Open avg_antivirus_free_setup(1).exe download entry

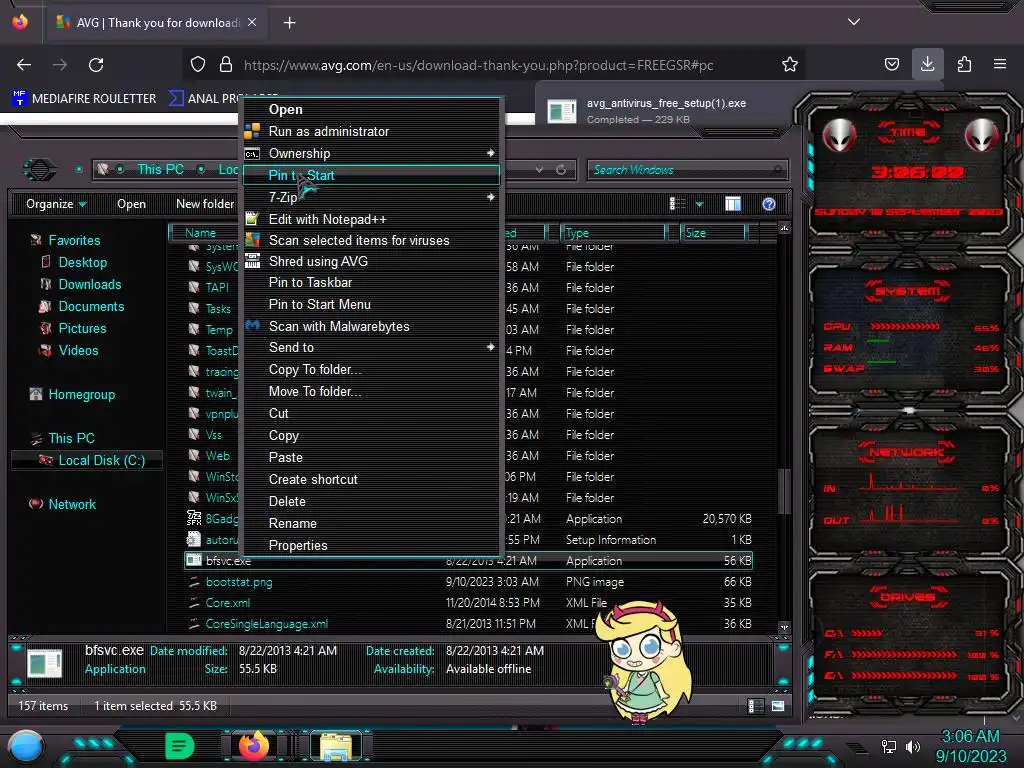(666, 111)
